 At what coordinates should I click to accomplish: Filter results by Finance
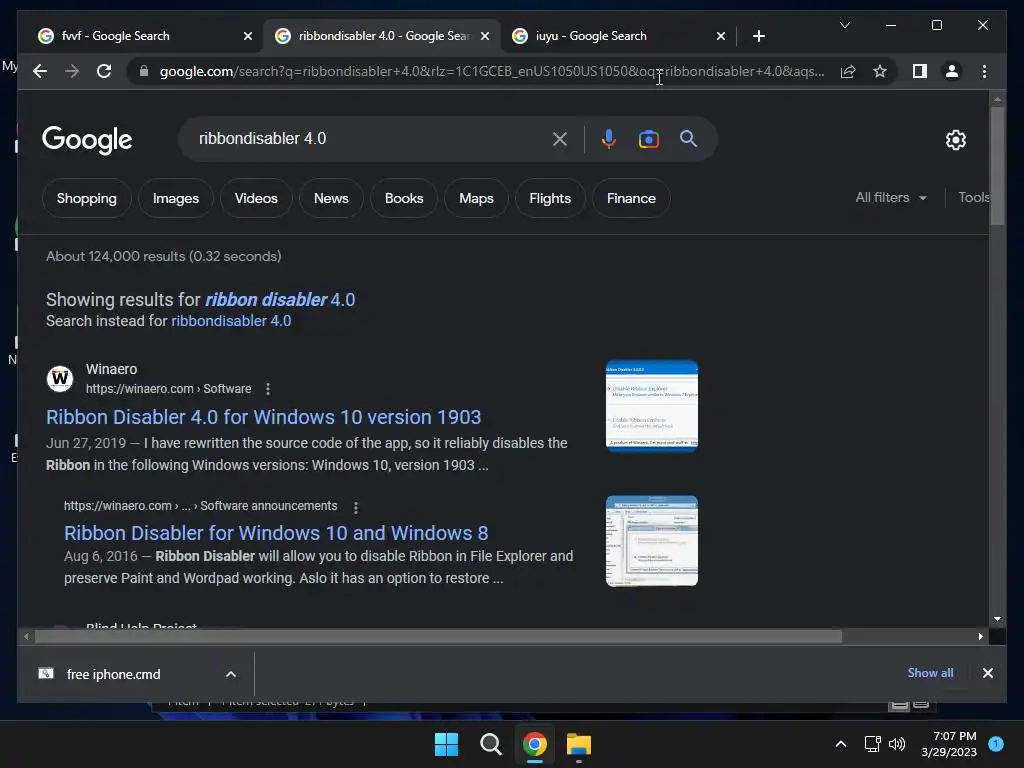tap(631, 198)
